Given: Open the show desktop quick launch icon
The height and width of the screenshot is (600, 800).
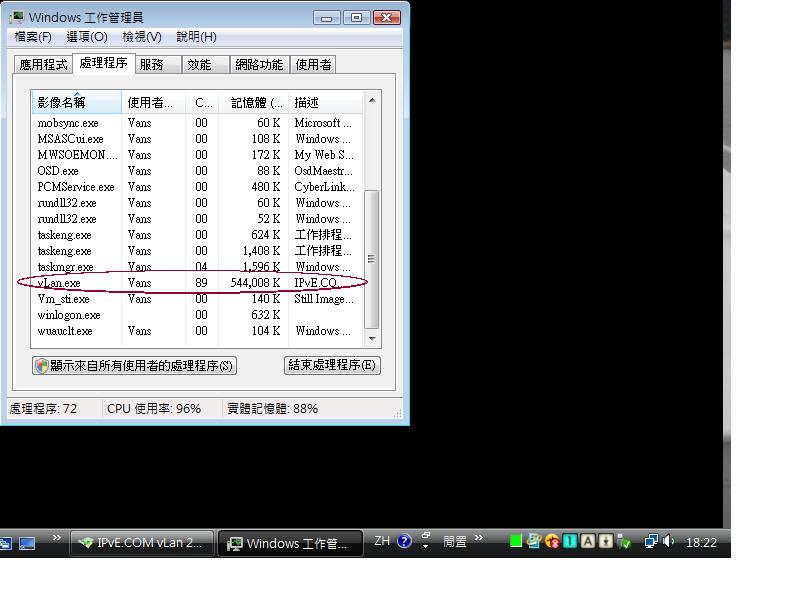Looking at the screenshot, I should tap(27, 543).
